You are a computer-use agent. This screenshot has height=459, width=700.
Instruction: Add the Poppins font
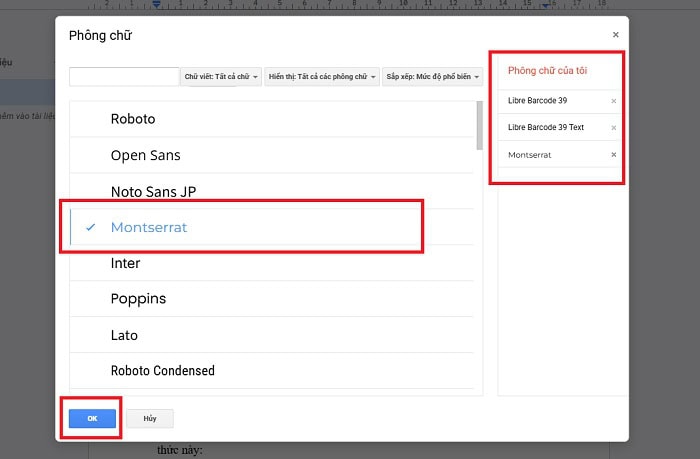[x=138, y=299]
